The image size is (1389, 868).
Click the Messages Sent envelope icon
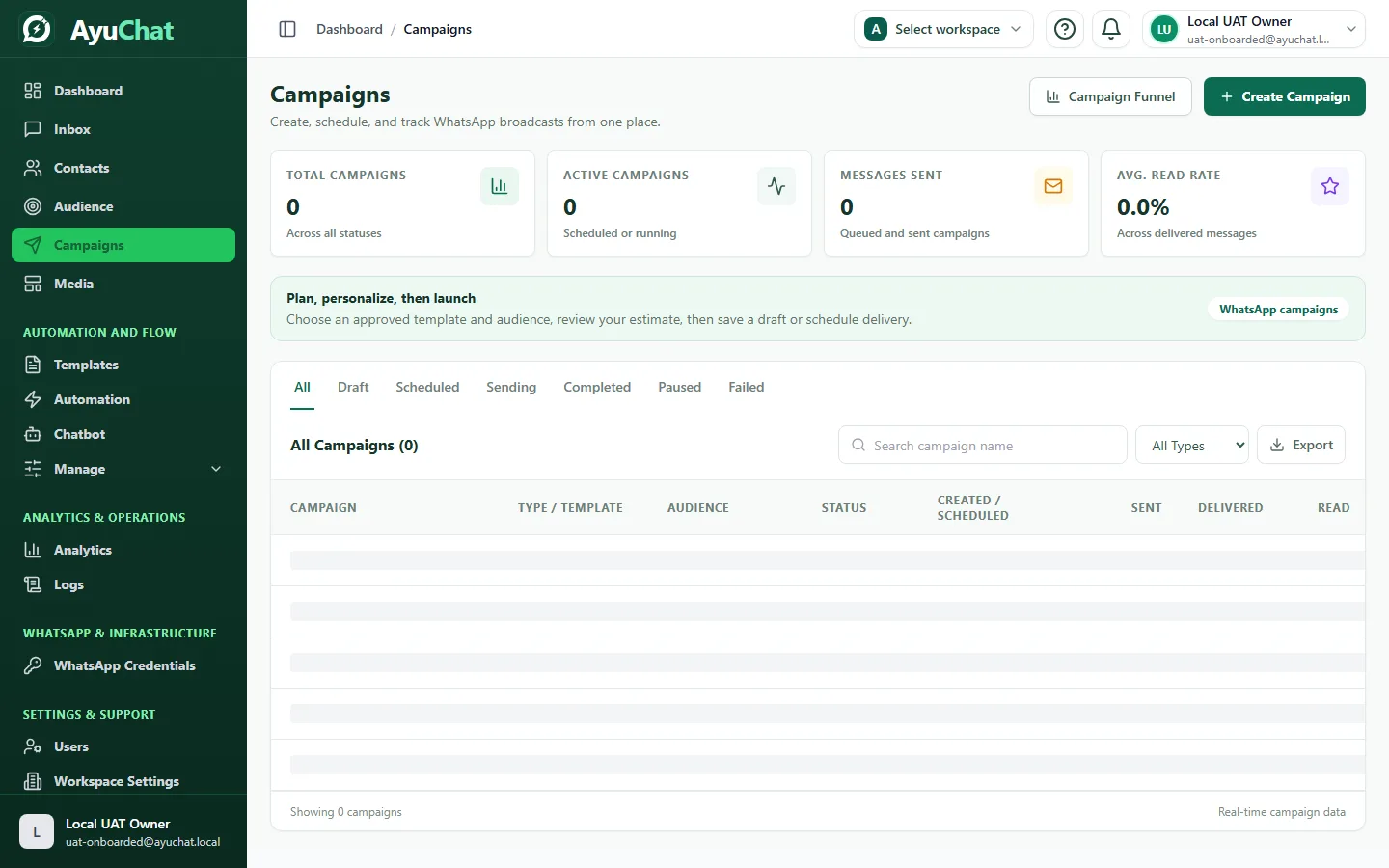pyautogui.click(x=1053, y=186)
